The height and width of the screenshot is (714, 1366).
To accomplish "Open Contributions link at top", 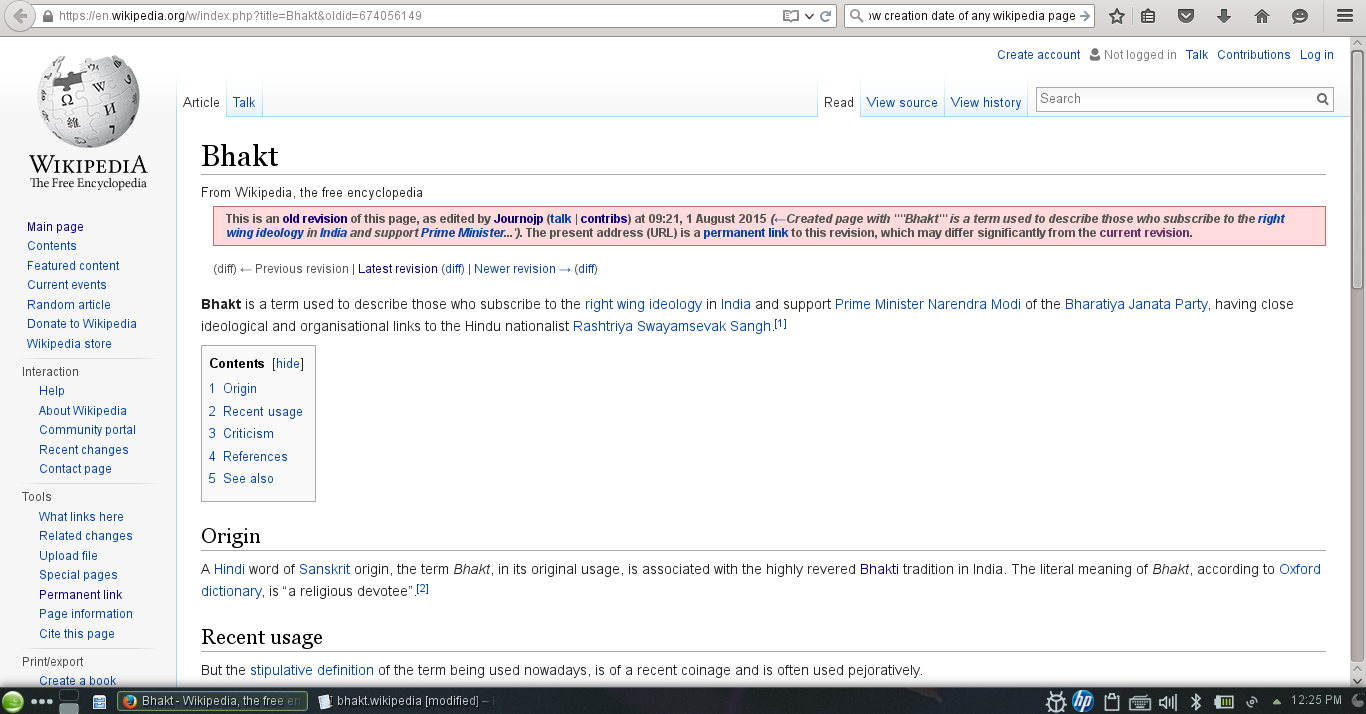I will 1254,55.
